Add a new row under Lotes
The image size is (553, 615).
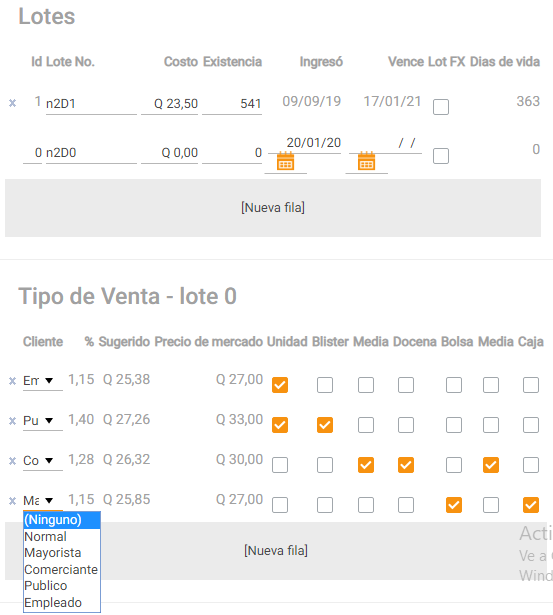tap(273, 207)
